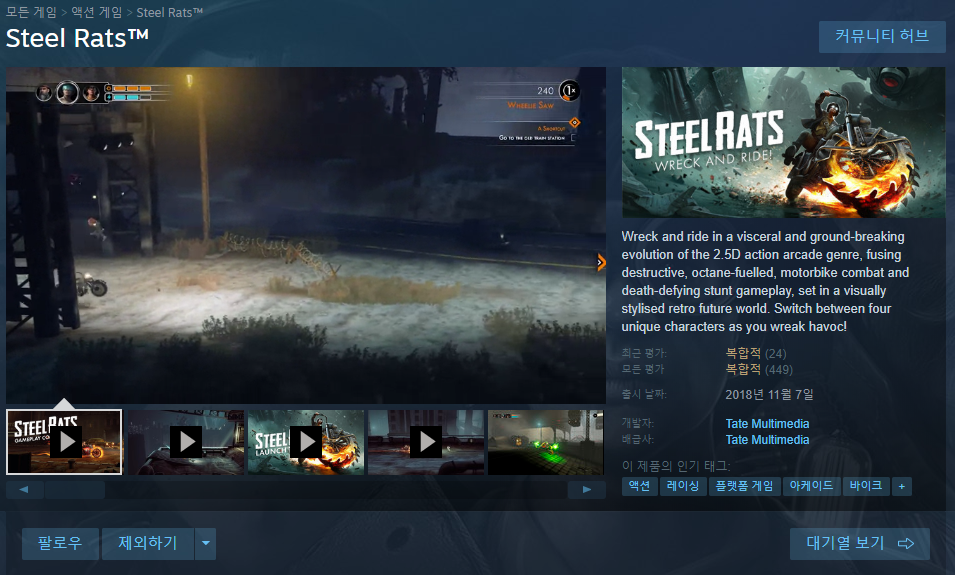Click the recent reviews 복합적 (24) summary
This screenshot has width=955, height=575.
[x=756, y=353]
